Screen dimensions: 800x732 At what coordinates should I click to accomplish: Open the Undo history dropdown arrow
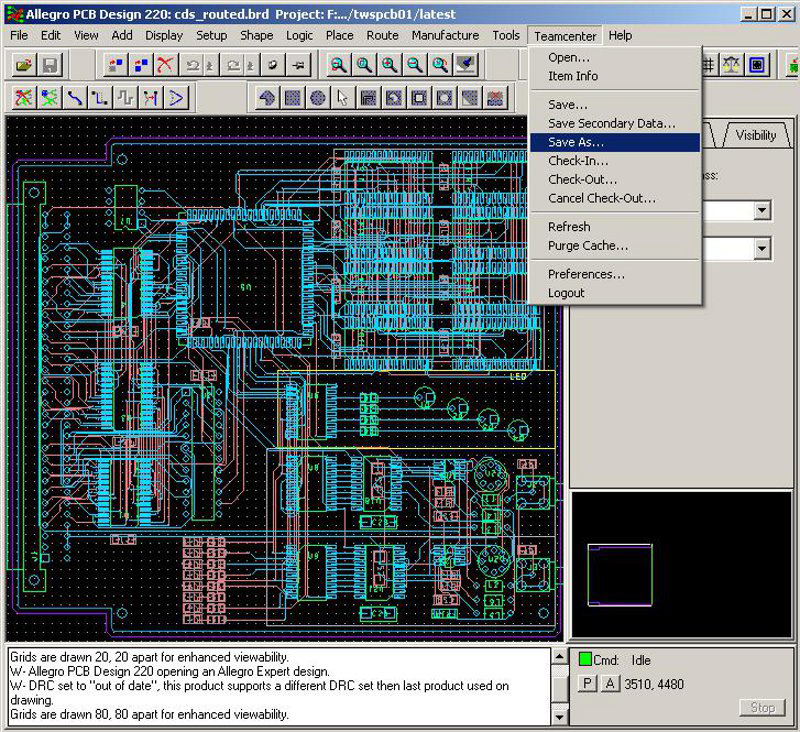tap(210, 65)
